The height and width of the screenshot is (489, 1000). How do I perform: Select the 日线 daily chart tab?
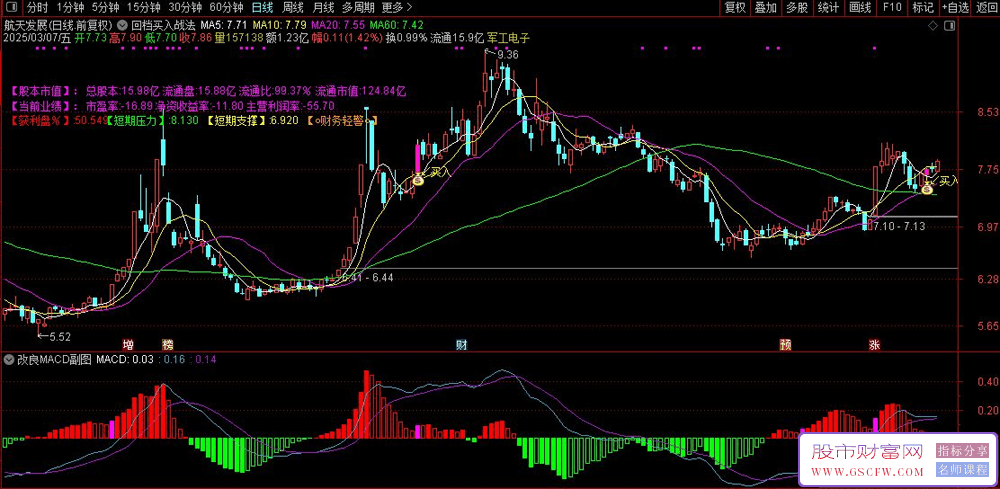[261, 8]
